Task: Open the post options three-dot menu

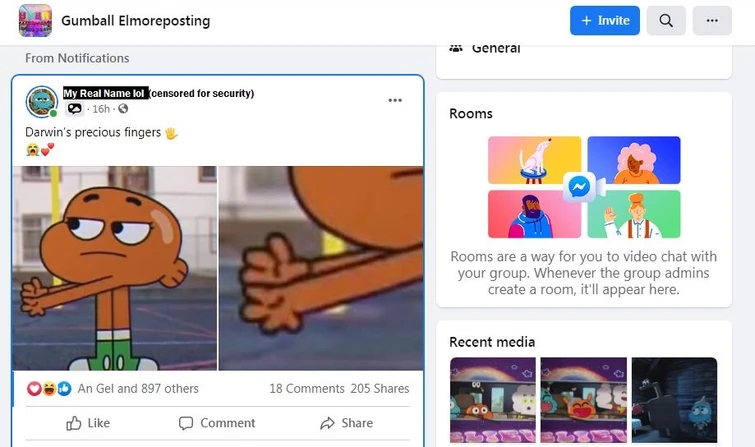Action: [x=395, y=100]
